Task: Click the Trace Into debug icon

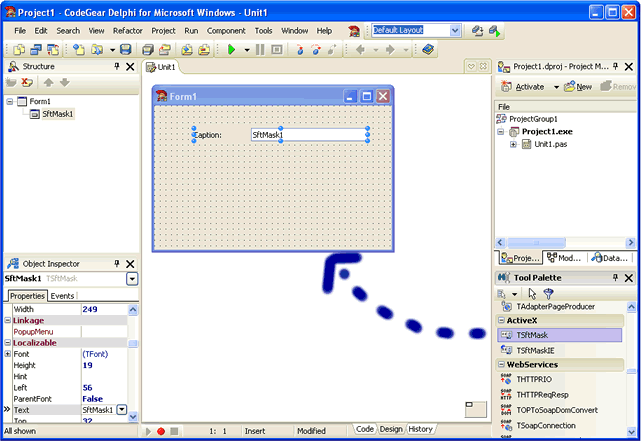Action: 300,50
